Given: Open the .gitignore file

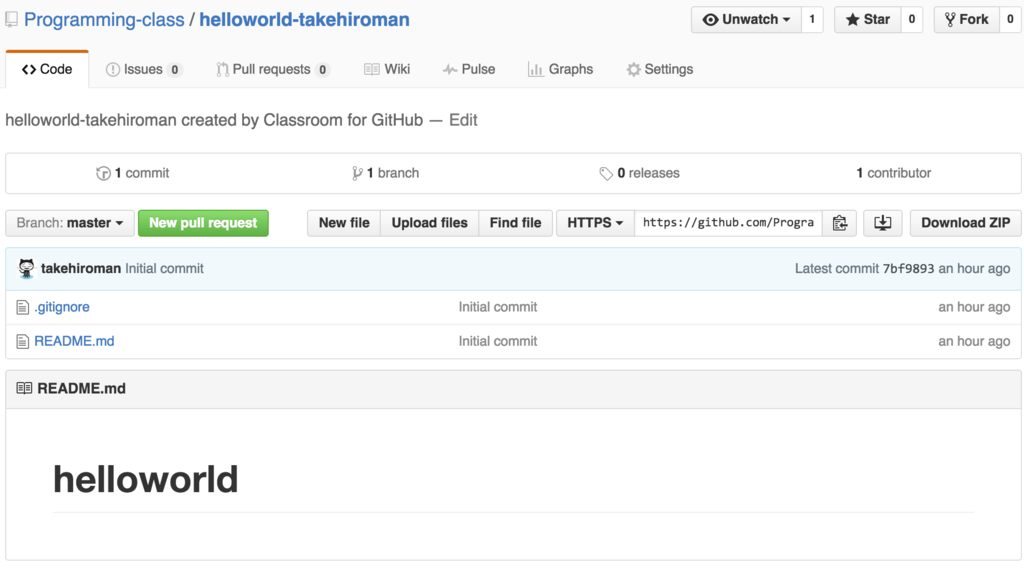Looking at the screenshot, I should point(62,307).
